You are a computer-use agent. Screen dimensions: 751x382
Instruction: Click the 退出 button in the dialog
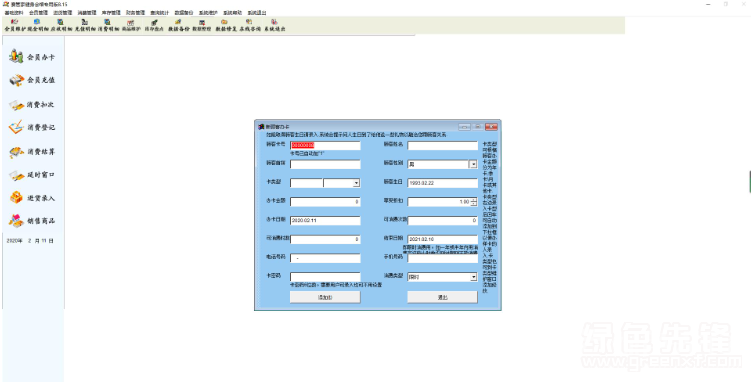click(x=443, y=297)
